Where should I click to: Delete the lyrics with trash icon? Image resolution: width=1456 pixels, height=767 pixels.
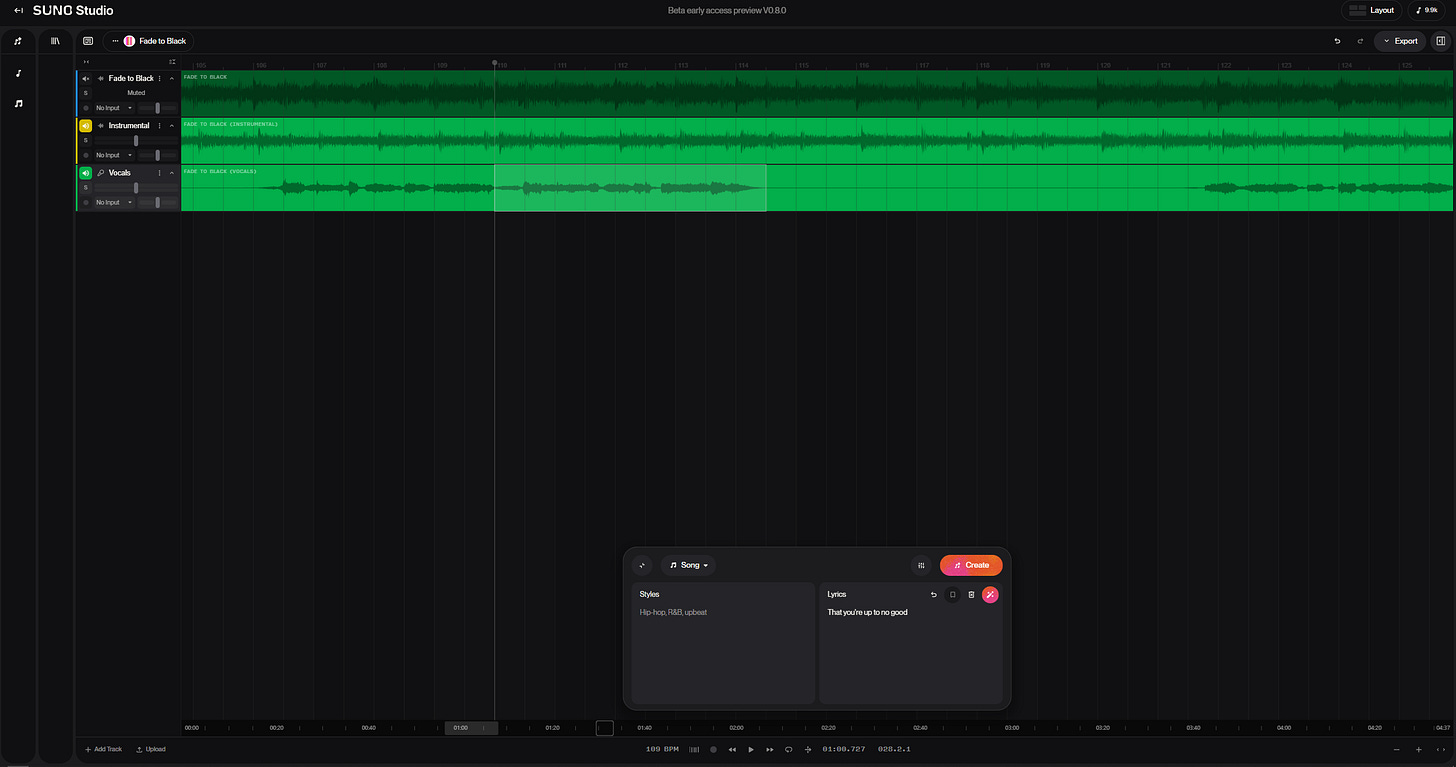[971, 594]
